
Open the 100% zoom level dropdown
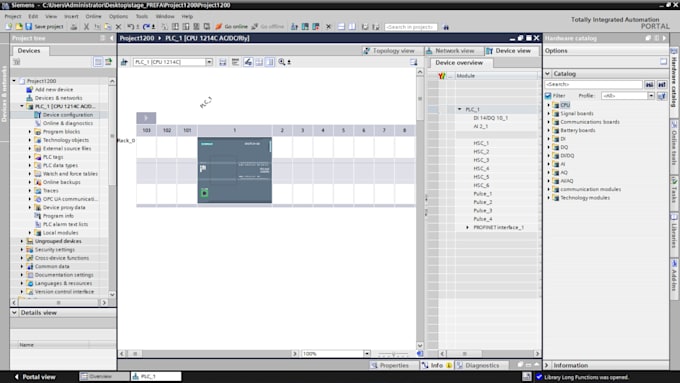367,354
